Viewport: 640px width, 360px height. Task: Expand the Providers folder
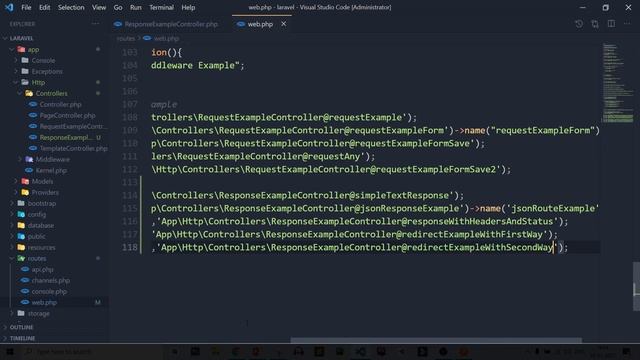pyautogui.click(x=45, y=192)
